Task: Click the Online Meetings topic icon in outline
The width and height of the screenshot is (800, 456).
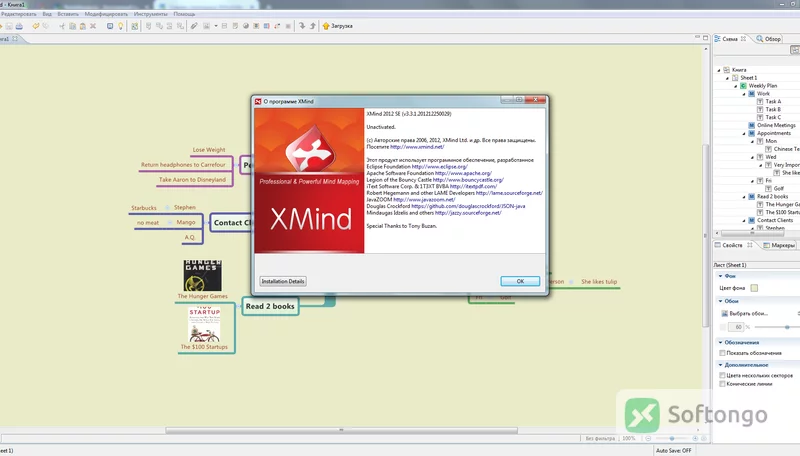Action: tap(752, 125)
